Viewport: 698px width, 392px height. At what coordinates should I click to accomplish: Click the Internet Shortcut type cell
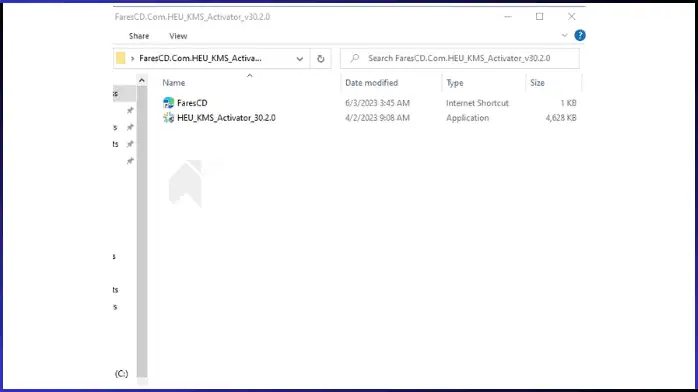click(477, 103)
